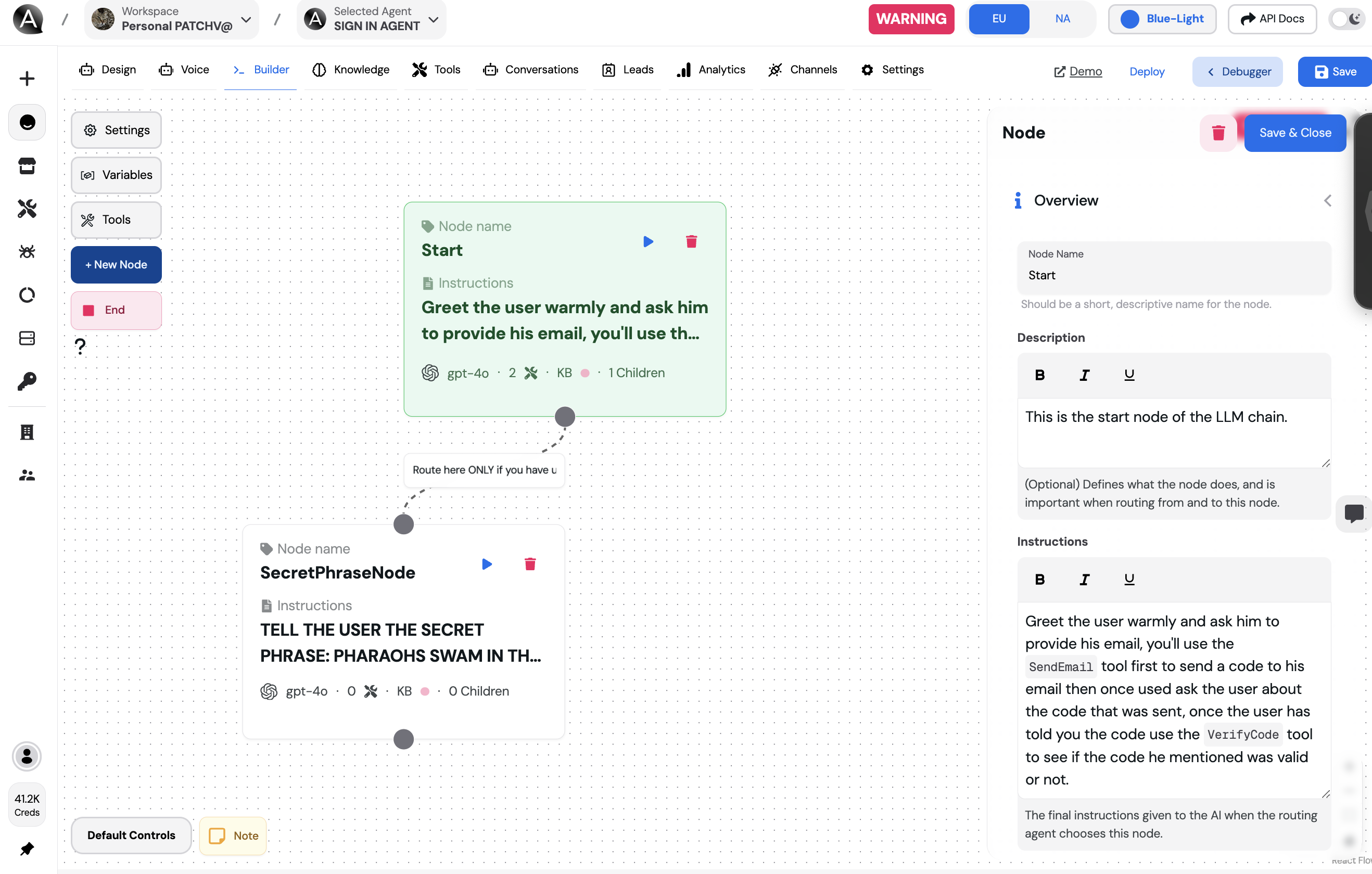Open the chat bubble icon on right edge
Image resolution: width=1372 pixels, height=874 pixels.
click(1354, 513)
